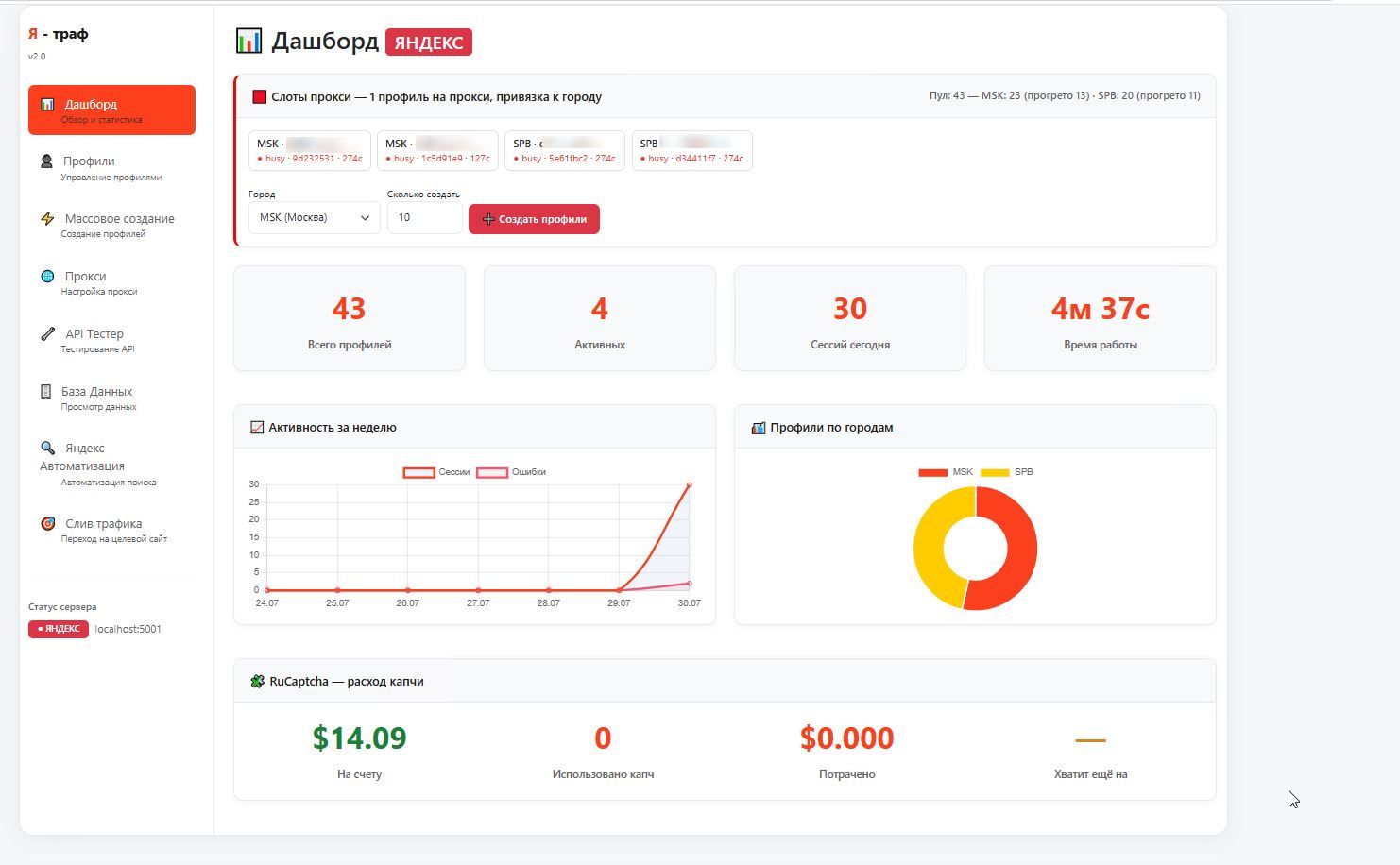The height and width of the screenshot is (865, 1400).
Task: Click the ЯНДЕКС server status badge
Action: (x=59, y=629)
